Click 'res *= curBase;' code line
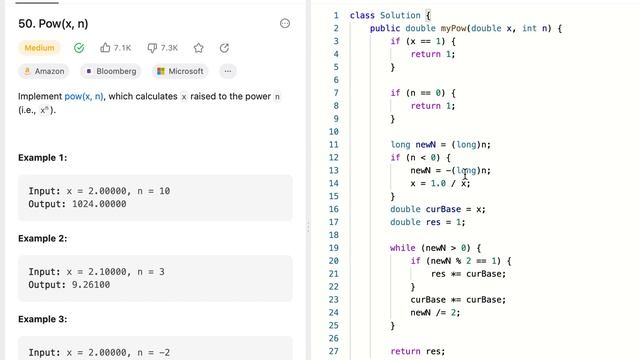The height and width of the screenshot is (360, 640). (468, 274)
